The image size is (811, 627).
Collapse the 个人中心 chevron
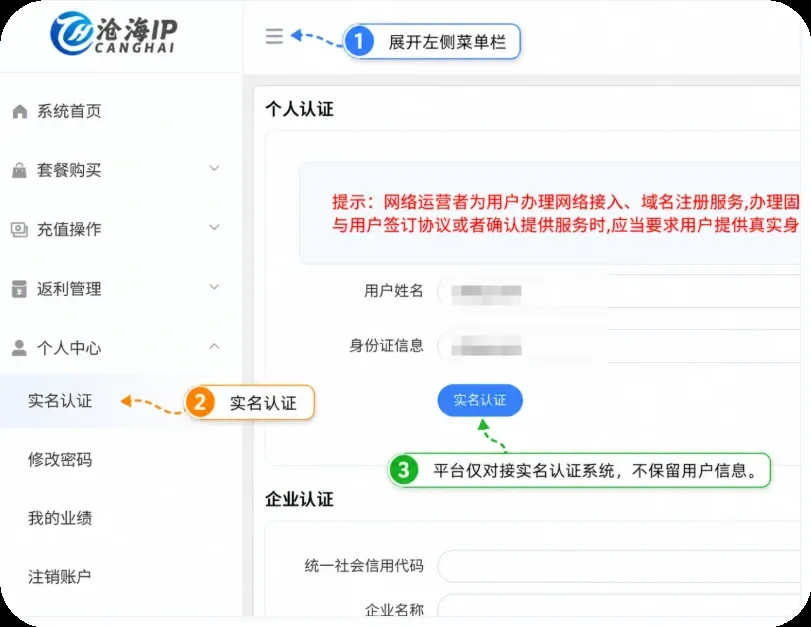tap(214, 346)
